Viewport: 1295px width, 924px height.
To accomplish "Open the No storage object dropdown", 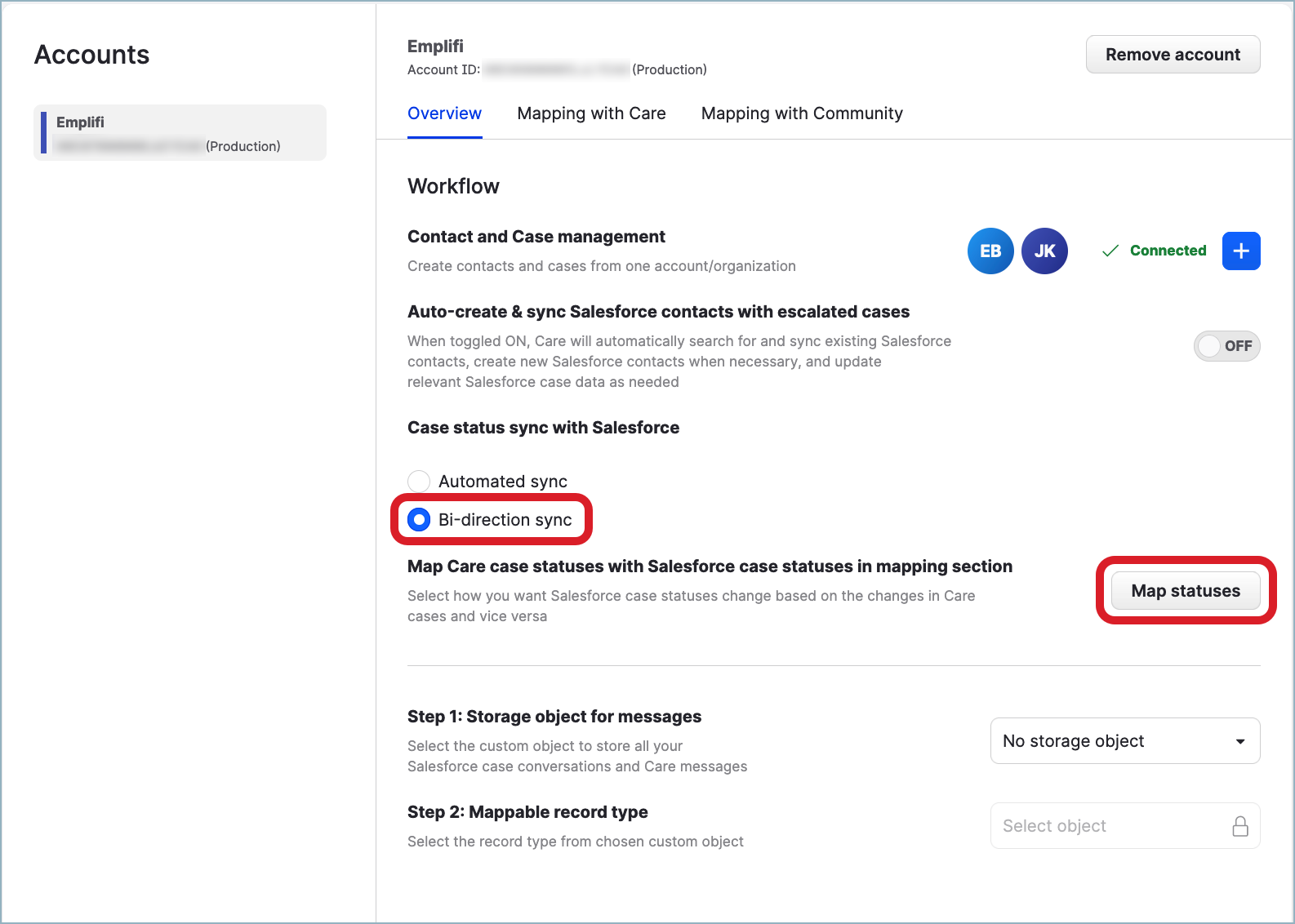I will [x=1125, y=741].
